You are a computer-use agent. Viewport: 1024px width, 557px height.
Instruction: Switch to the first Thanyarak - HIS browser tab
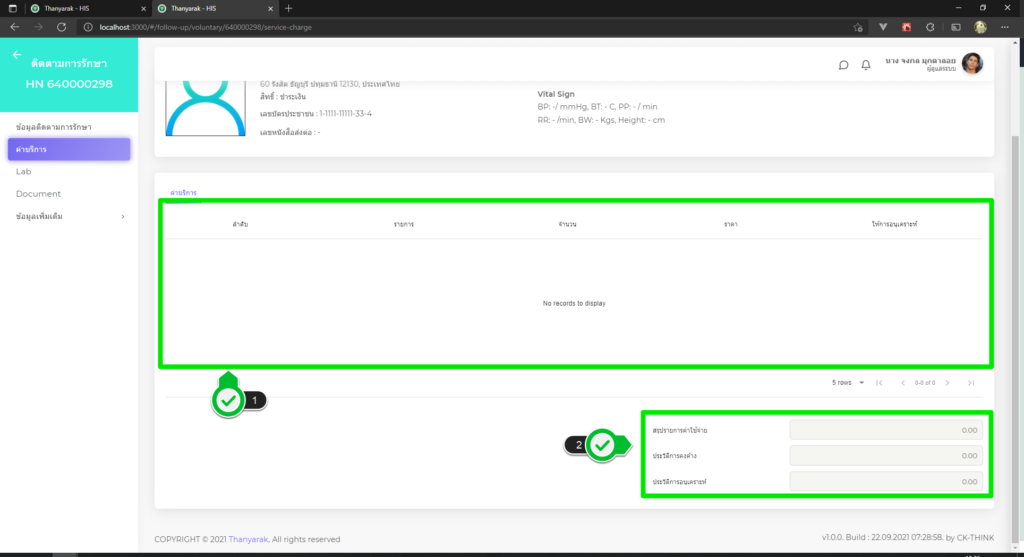pyautogui.click(x=70, y=8)
